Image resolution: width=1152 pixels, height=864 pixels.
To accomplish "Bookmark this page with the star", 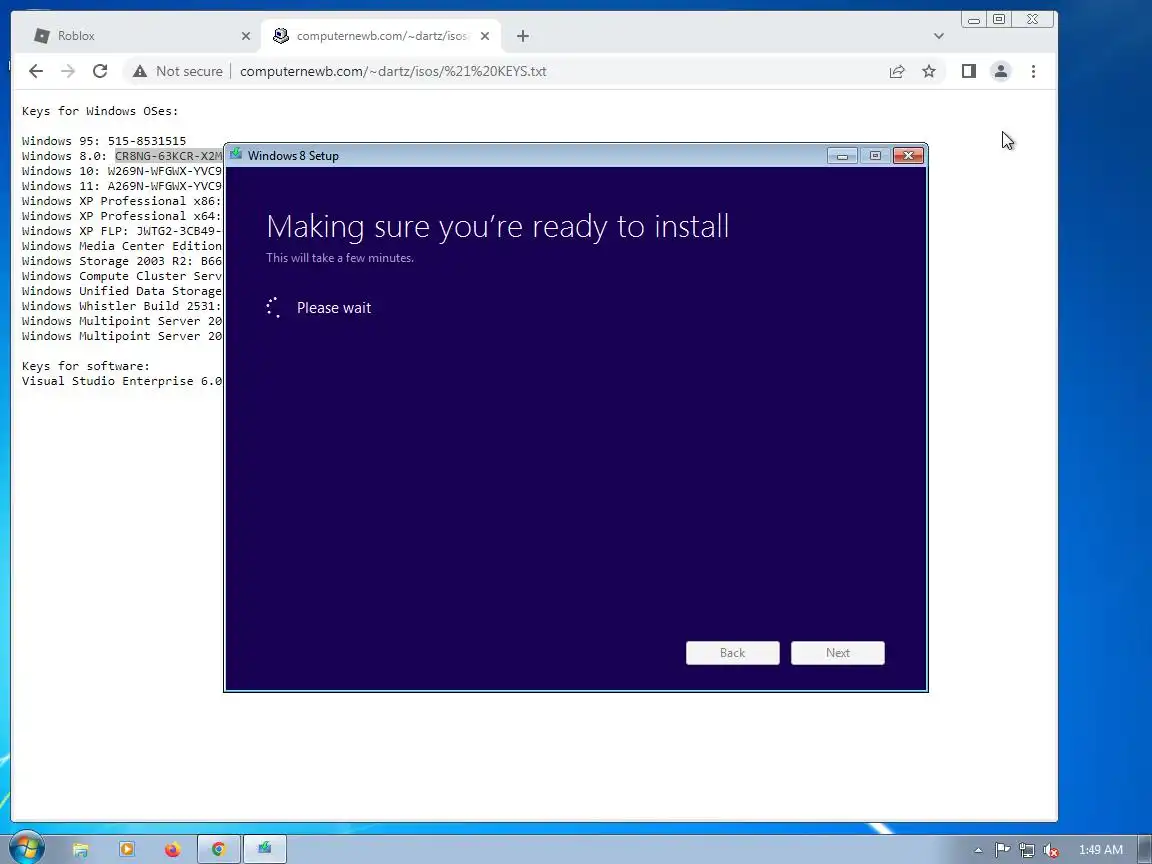I will (929, 71).
